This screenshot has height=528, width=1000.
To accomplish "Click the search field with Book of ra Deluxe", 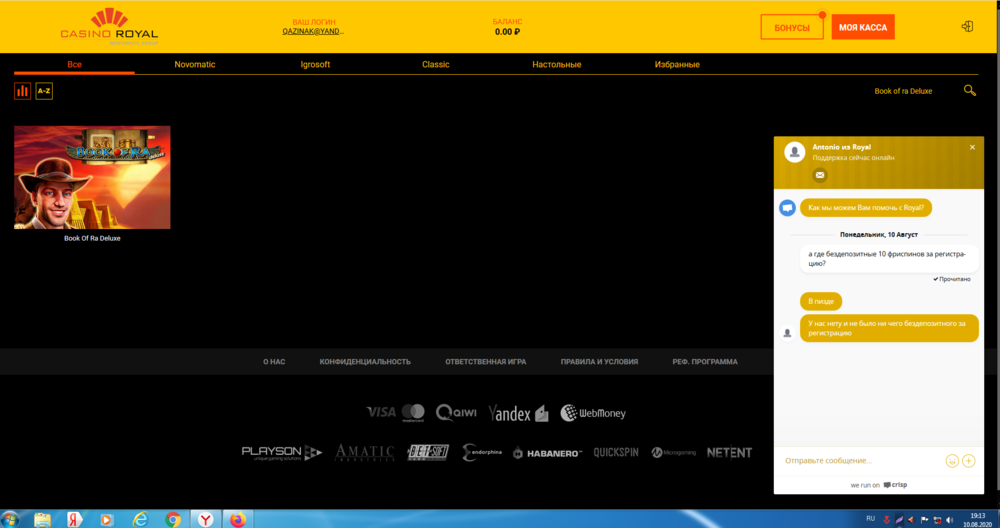I will point(903,91).
